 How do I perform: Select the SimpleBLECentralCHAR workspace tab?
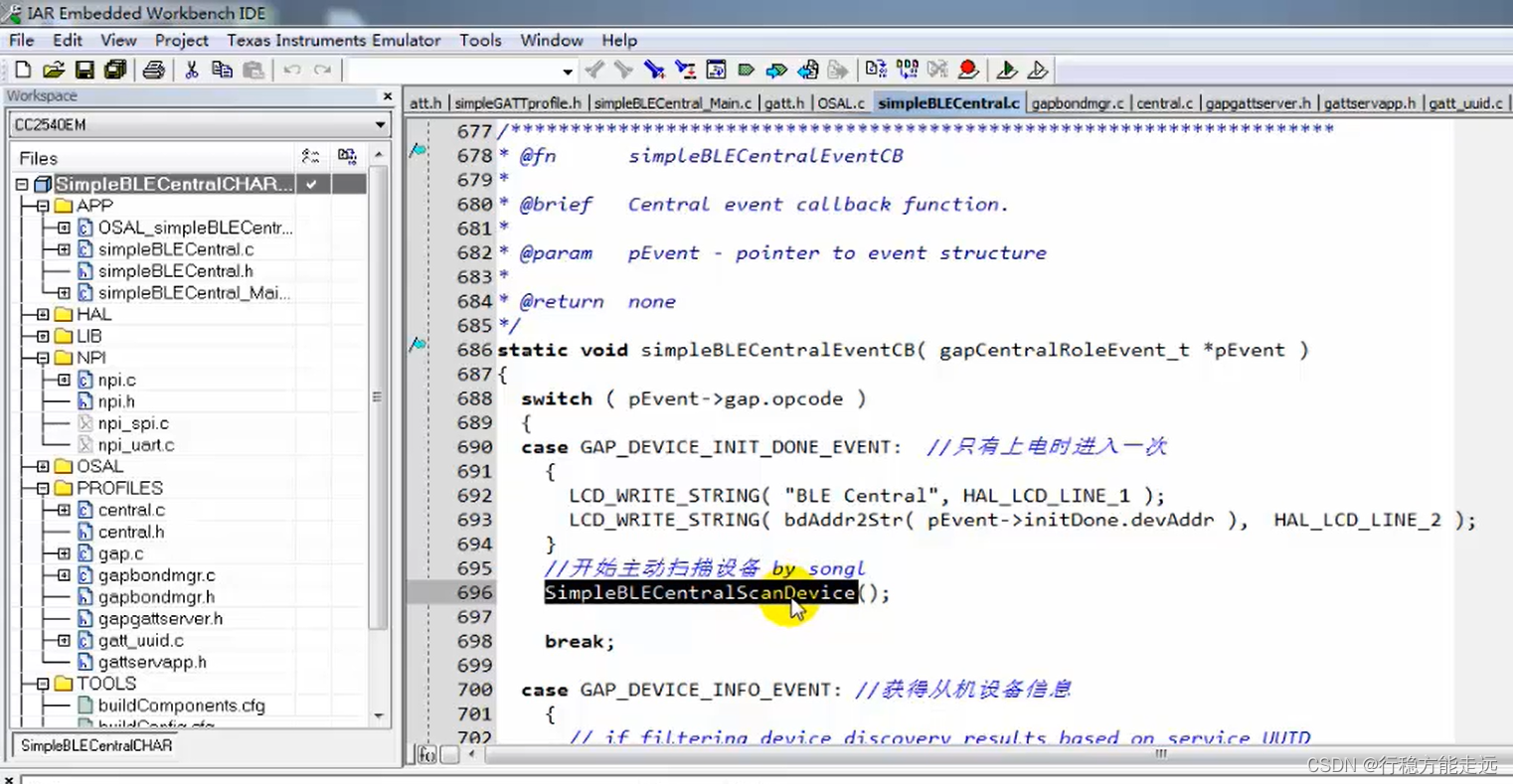pos(96,745)
